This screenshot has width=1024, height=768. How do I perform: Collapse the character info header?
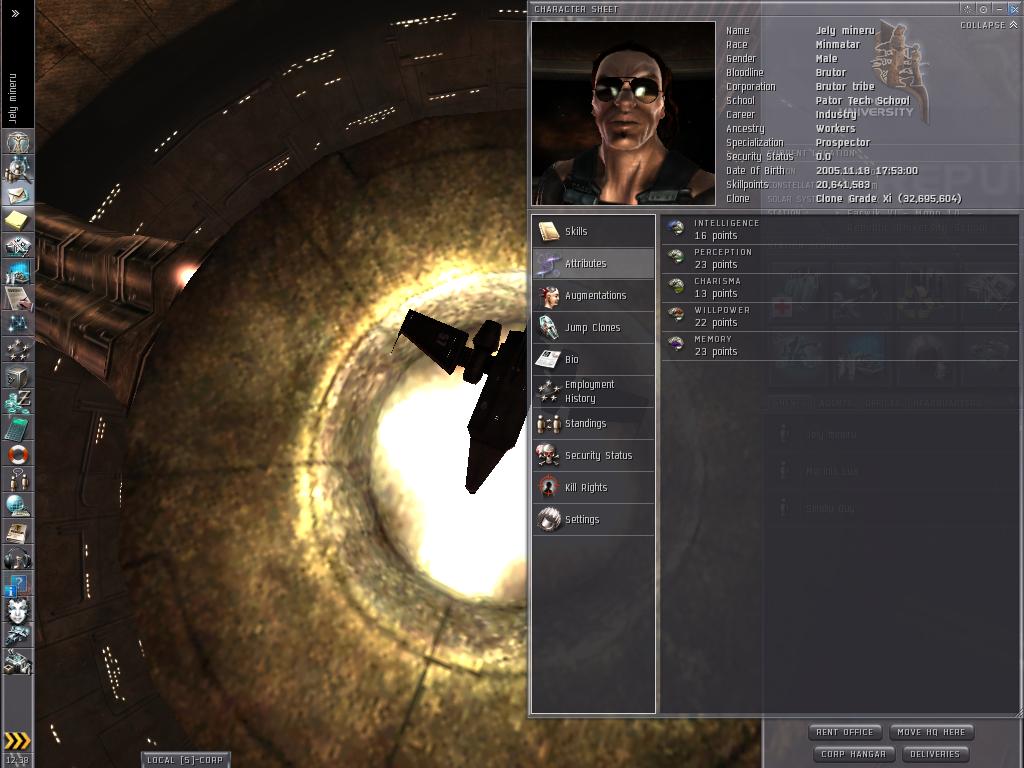click(x=989, y=25)
